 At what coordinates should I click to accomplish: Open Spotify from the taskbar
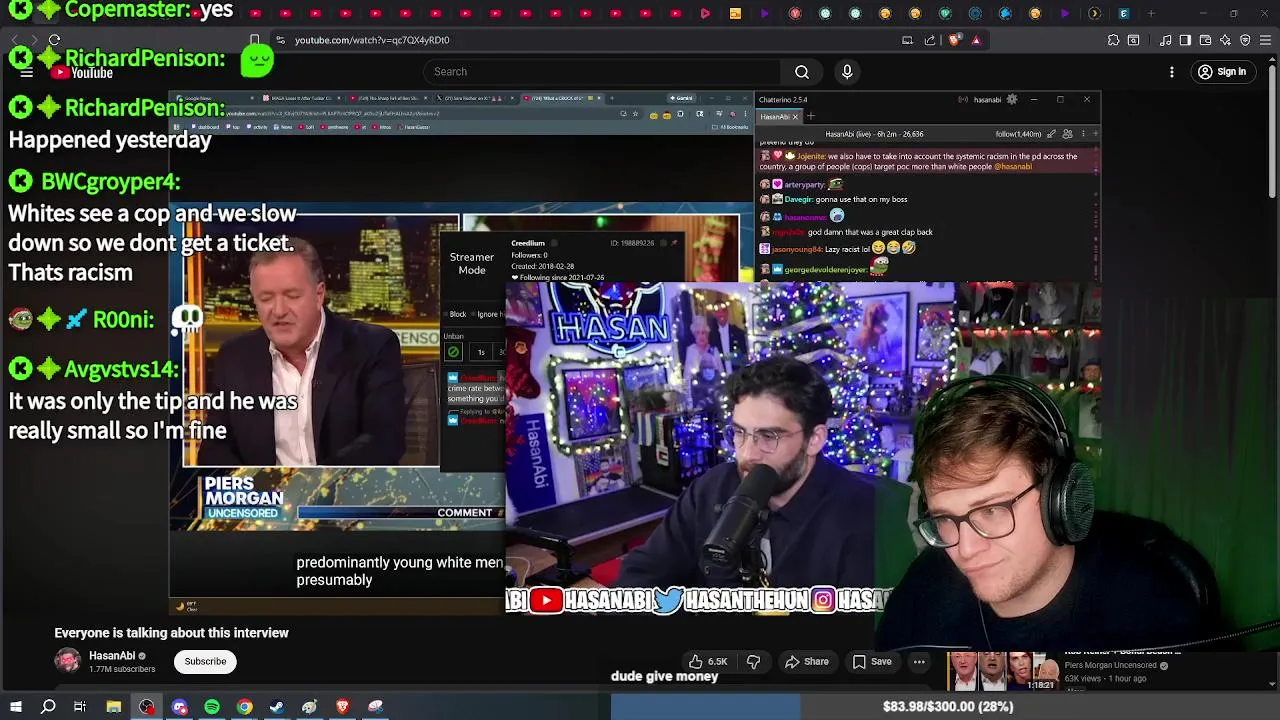212,707
